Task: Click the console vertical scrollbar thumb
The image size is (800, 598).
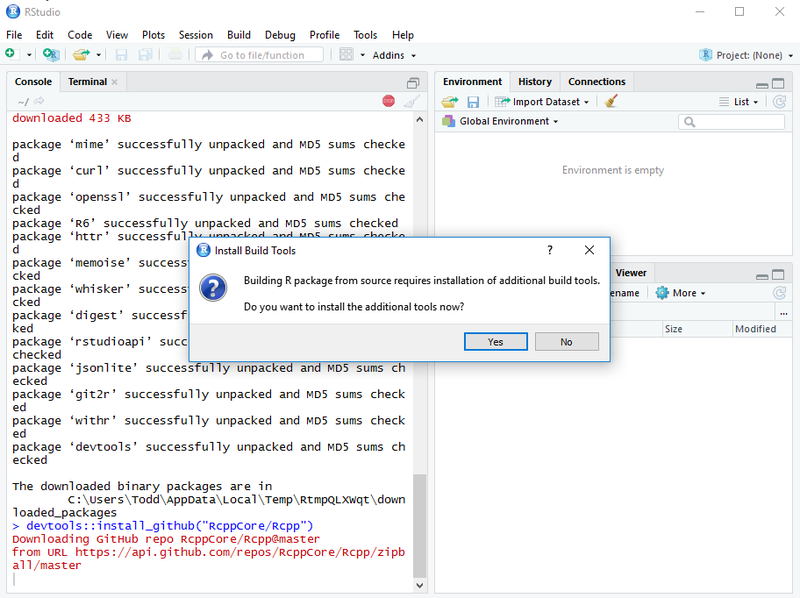Action: click(x=419, y=526)
